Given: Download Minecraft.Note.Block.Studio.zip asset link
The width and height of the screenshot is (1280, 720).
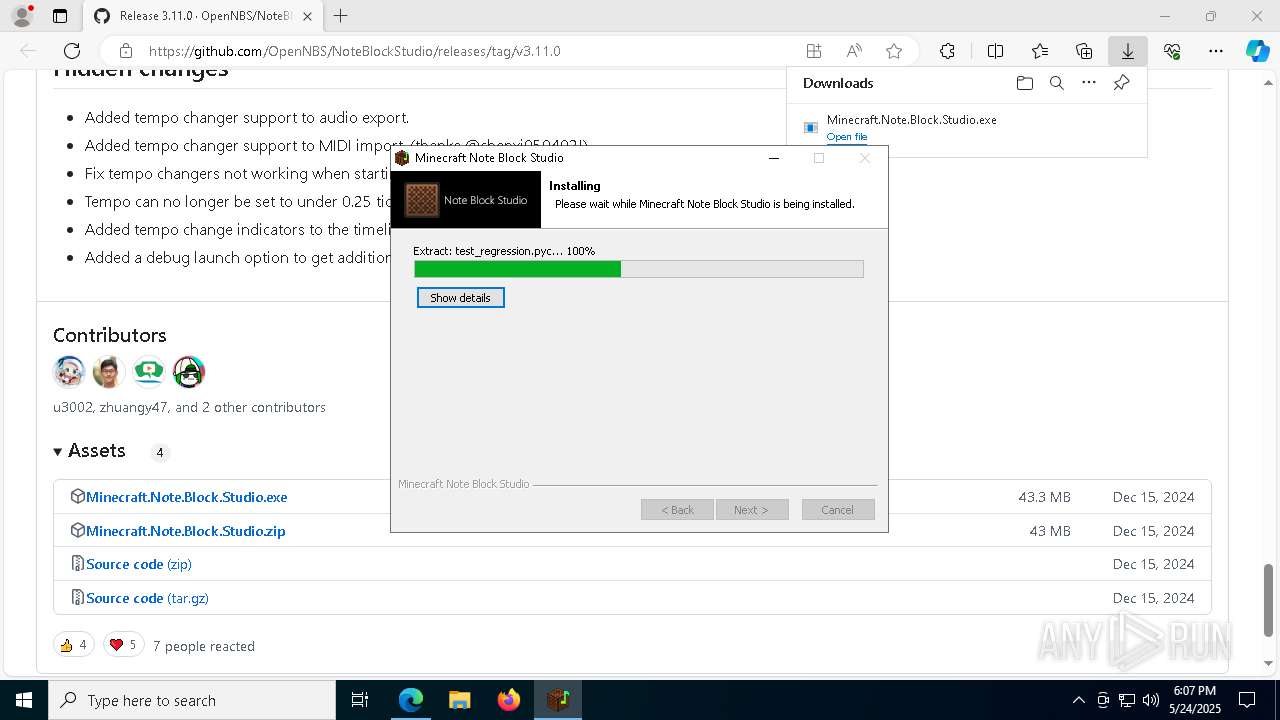Looking at the screenshot, I should pos(186,531).
